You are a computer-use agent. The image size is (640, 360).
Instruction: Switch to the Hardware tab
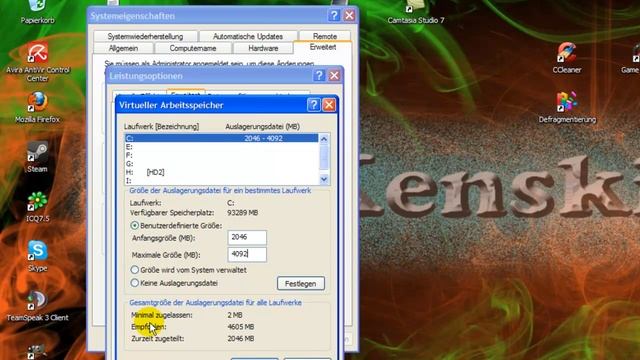[263, 48]
